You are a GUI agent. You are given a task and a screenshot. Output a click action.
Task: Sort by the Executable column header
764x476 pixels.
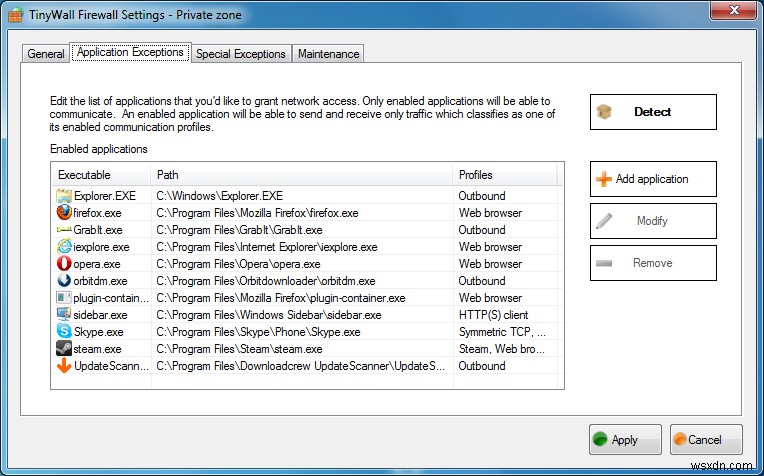tap(101, 174)
